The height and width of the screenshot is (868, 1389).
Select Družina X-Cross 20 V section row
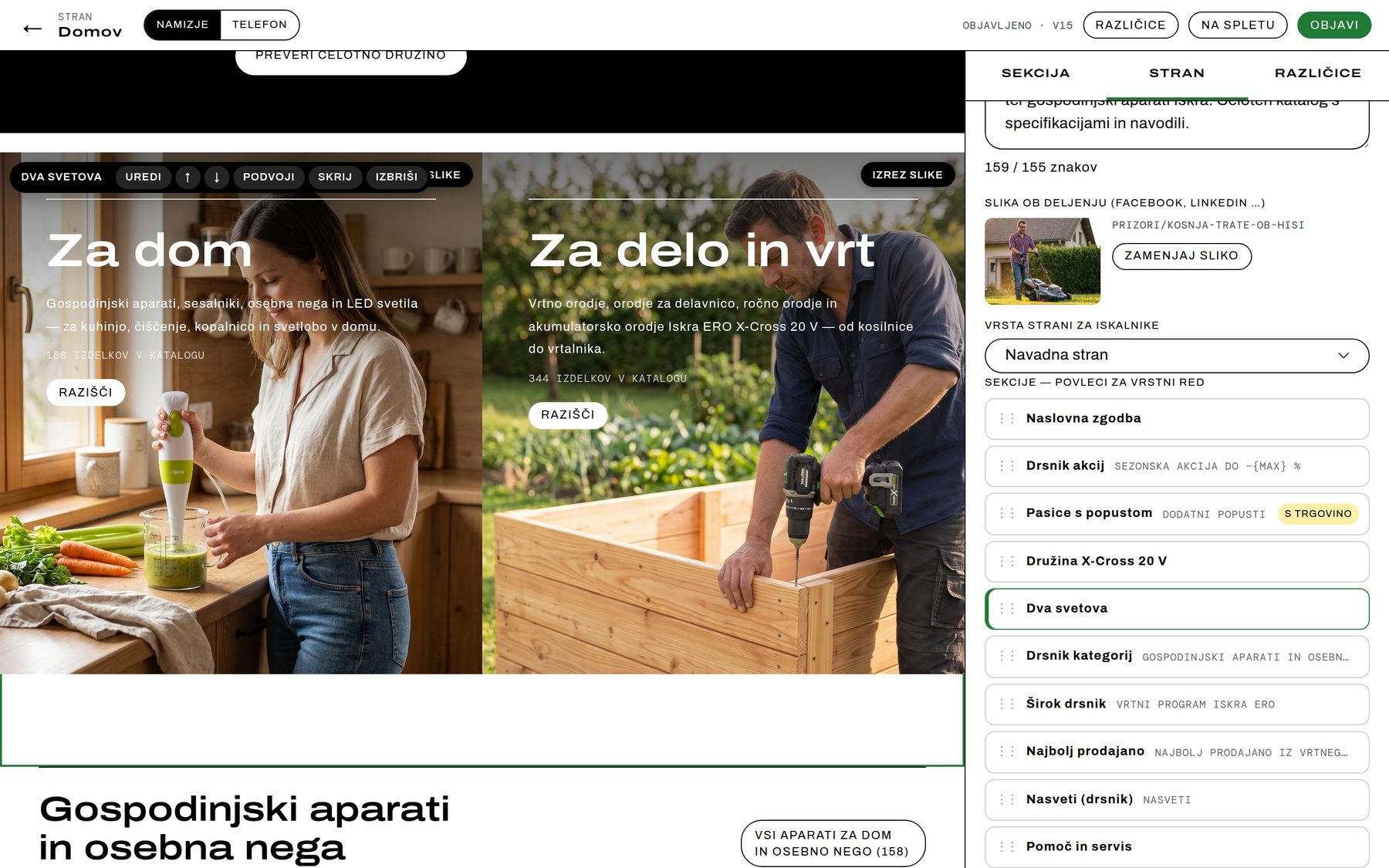point(1177,561)
